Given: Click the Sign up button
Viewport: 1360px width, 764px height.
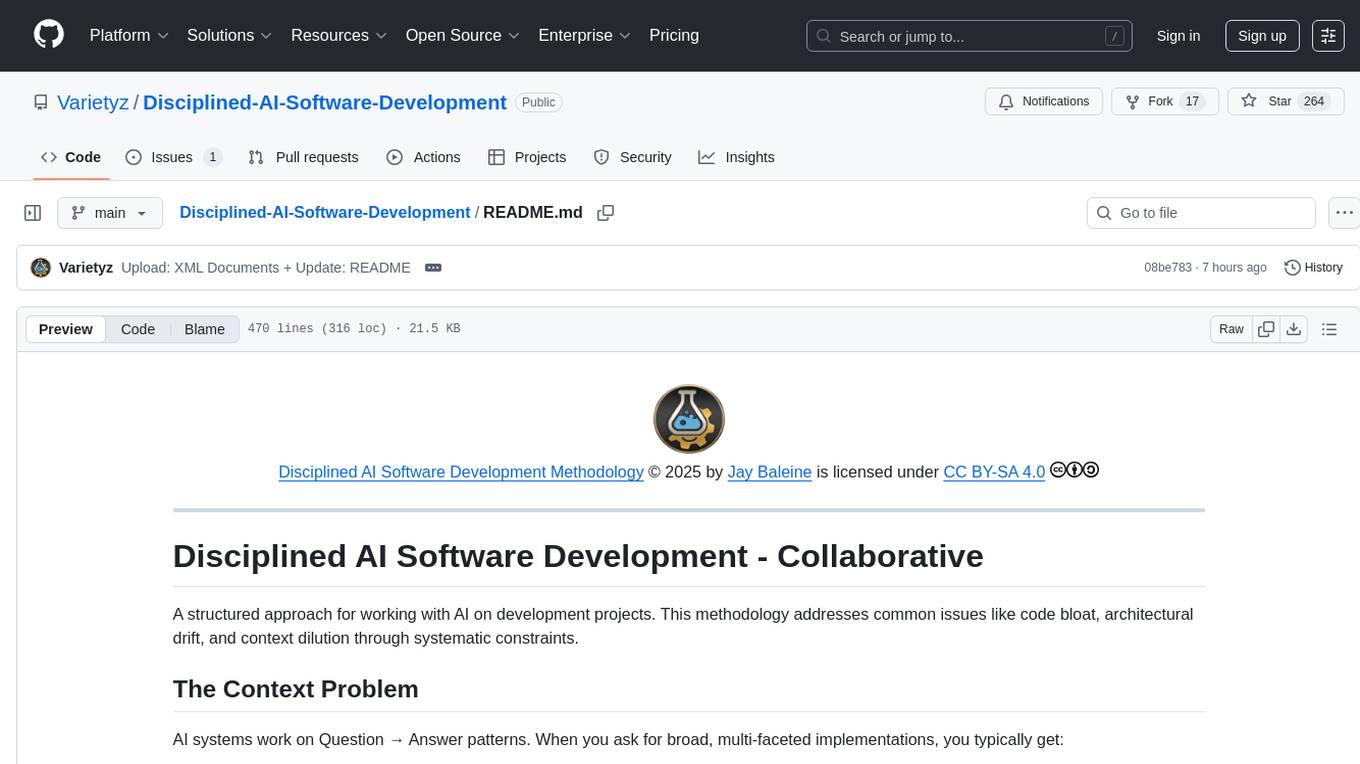Looking at the screenshot, I should pos(1262,36).
